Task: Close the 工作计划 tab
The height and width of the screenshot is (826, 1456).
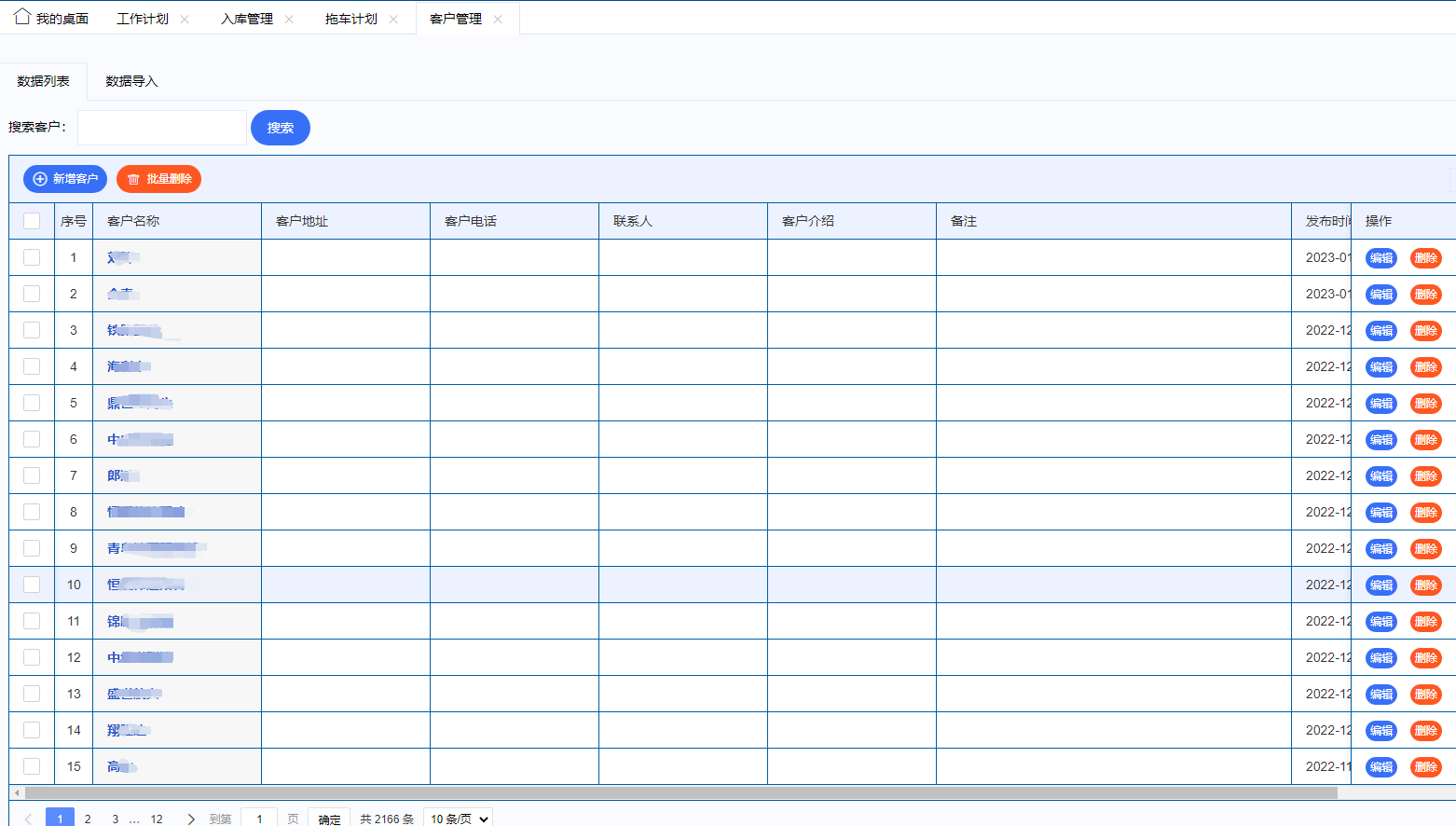Action: pos(185,20)
